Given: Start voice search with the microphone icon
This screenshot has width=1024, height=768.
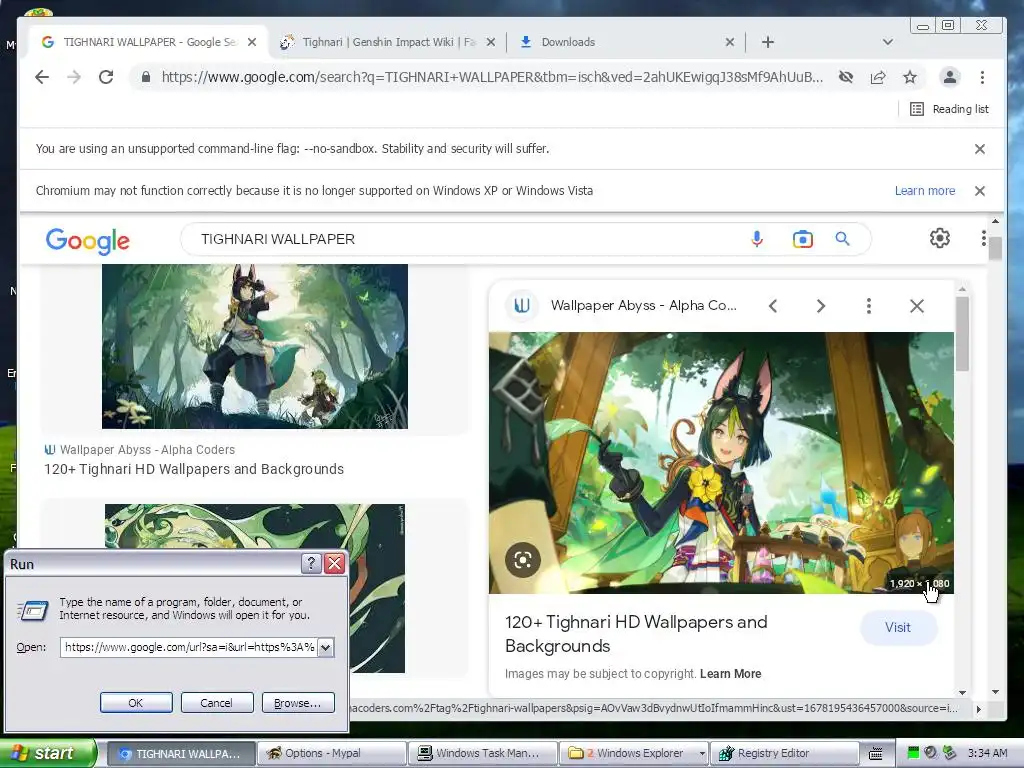Looking at the screenshot, I should coord(757,239).
